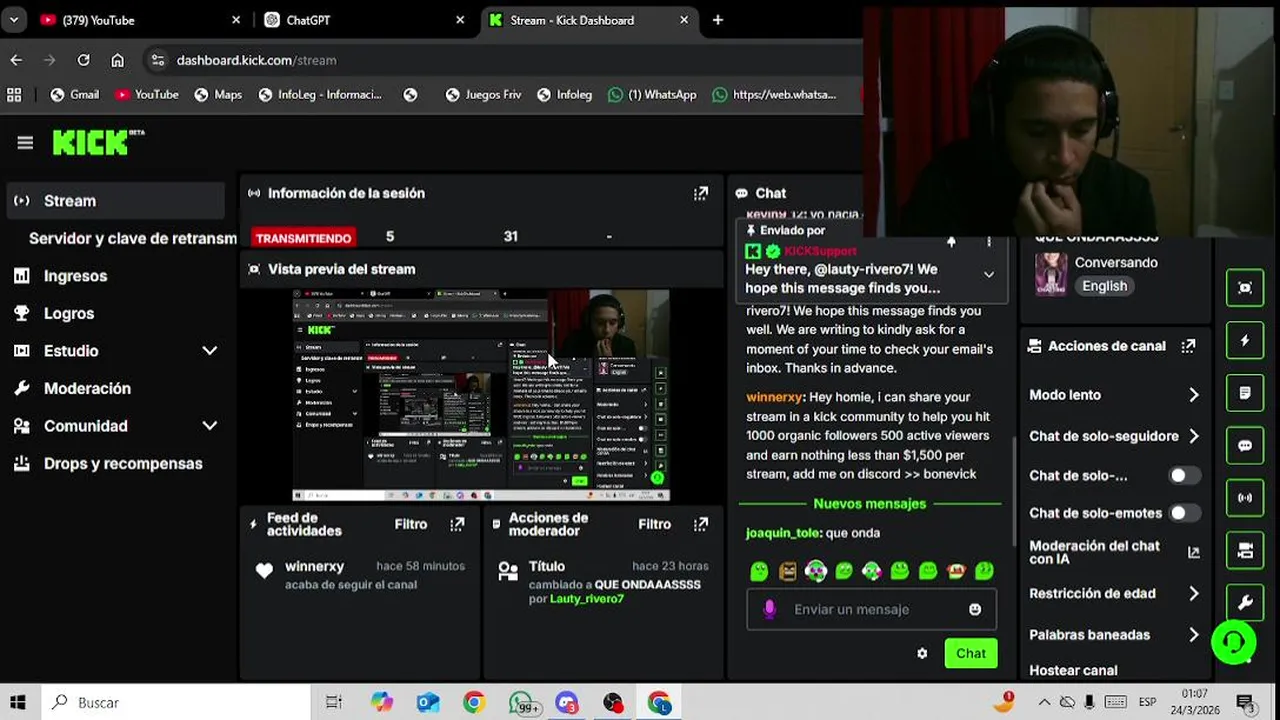This screenshot has height=720, width=1280.
Task: Open Filtro for Acciones de moderador
Action: coord(654,524)
